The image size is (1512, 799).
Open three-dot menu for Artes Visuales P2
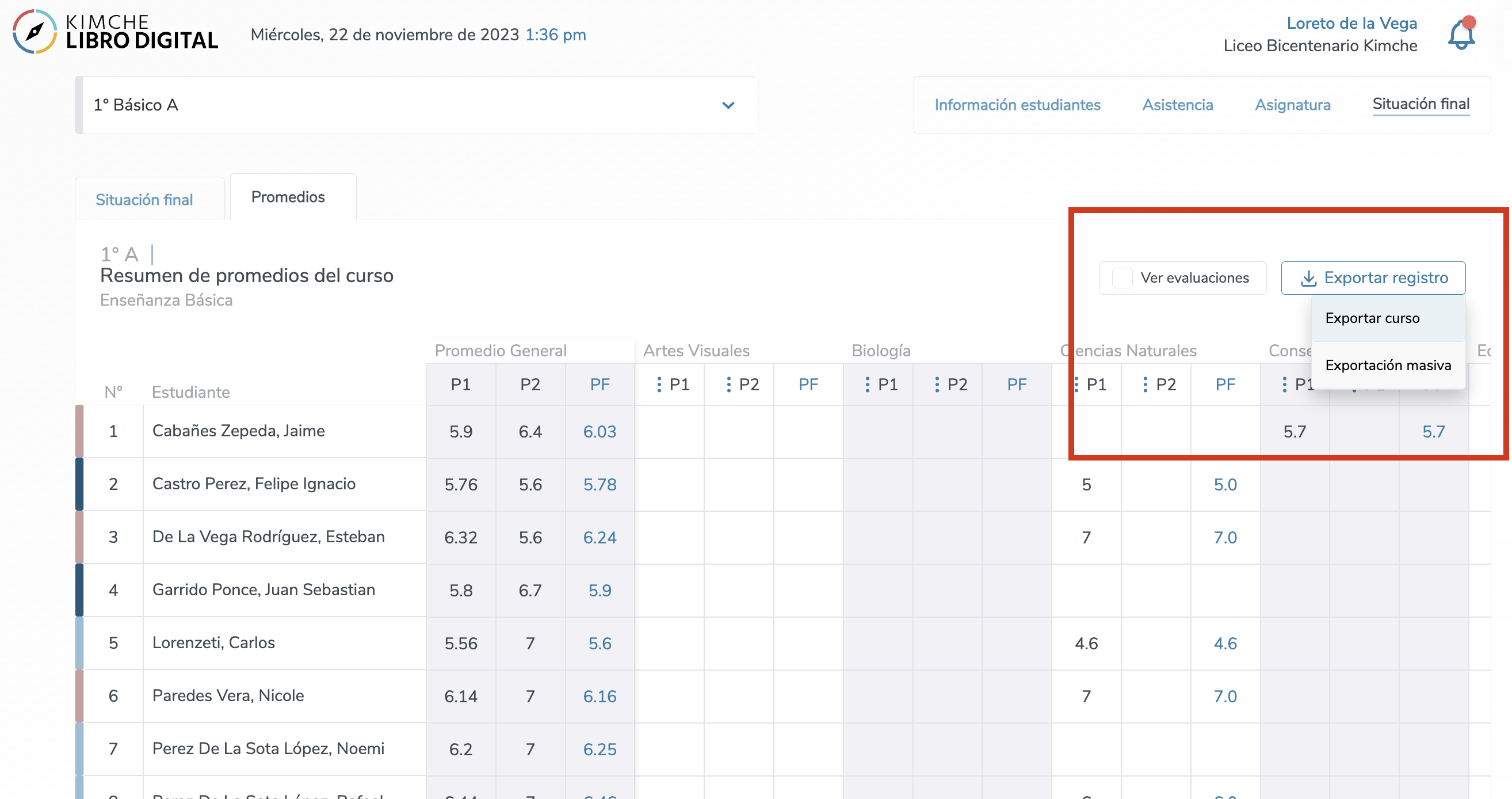click(x=728, y=385)
